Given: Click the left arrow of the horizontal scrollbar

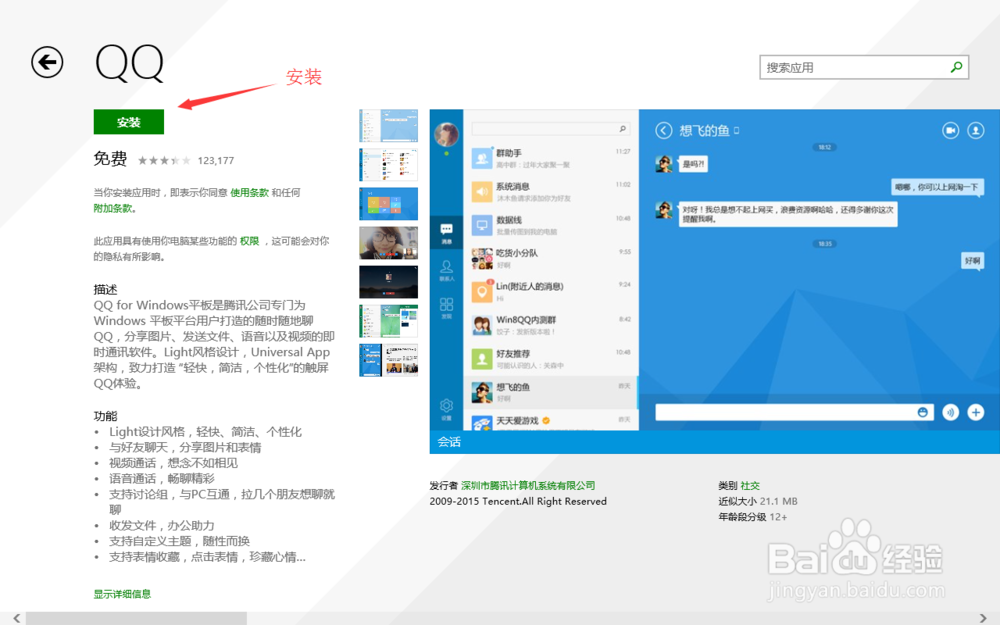Looking at the screenshot, I should click(16, 618).
